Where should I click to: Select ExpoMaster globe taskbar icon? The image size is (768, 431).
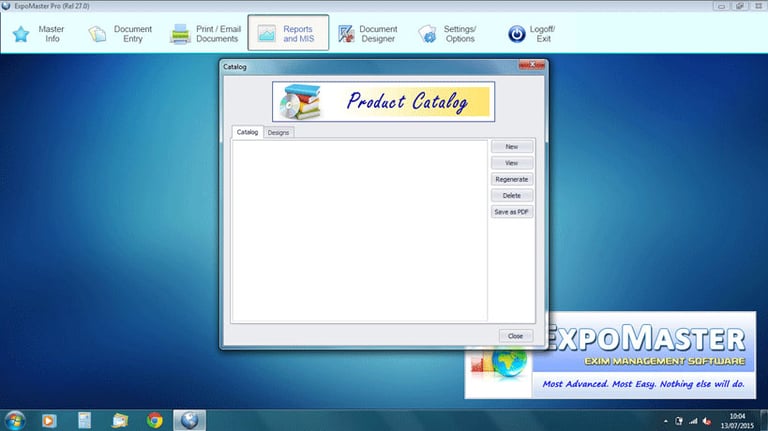coord(190,420)
